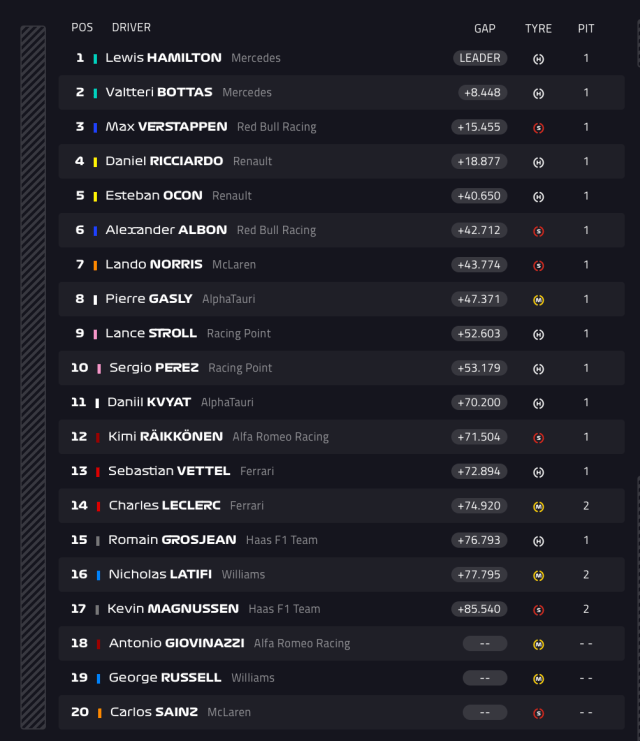Click the LEADER gap badge
This screenshot has height=741, width=640.
pos(480,58)
